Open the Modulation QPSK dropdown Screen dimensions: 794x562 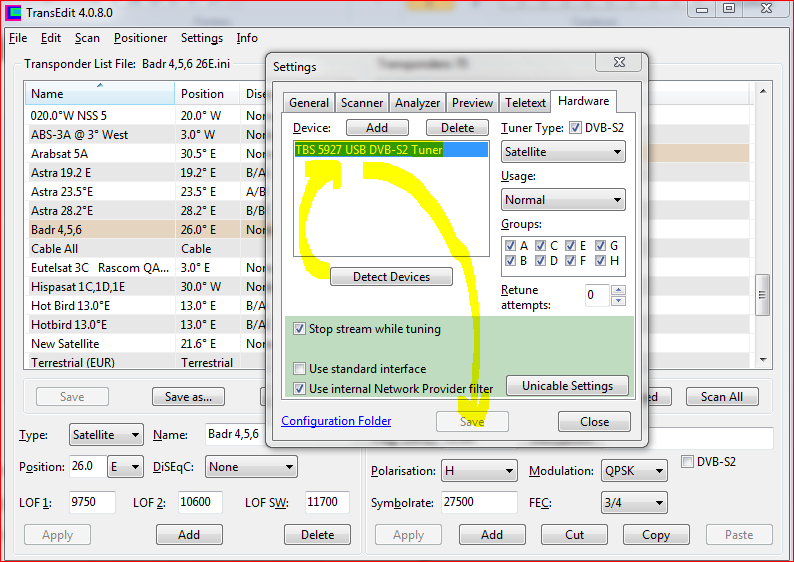point(634,471)
